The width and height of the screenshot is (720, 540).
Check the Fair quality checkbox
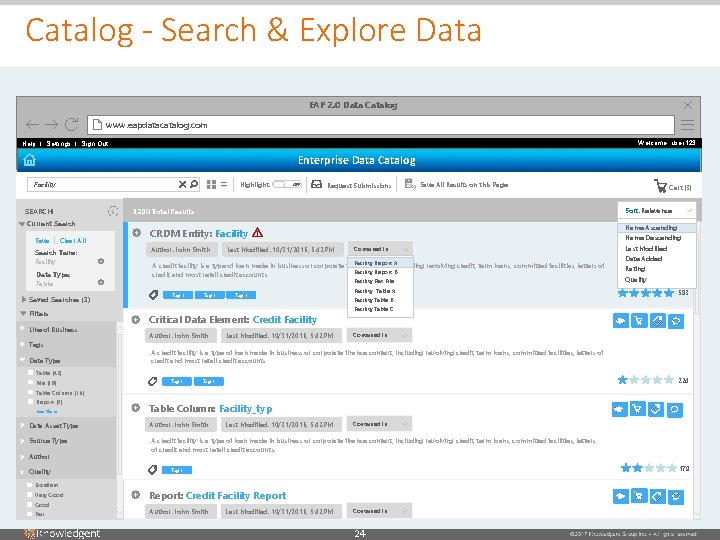click(30, 514)
